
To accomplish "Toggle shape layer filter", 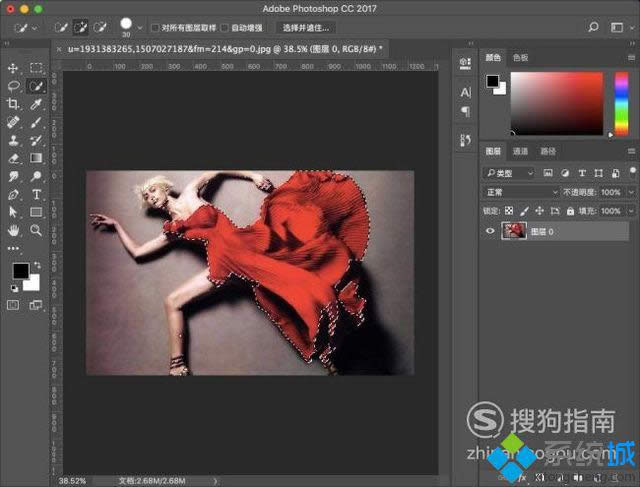I will [599, 173].
